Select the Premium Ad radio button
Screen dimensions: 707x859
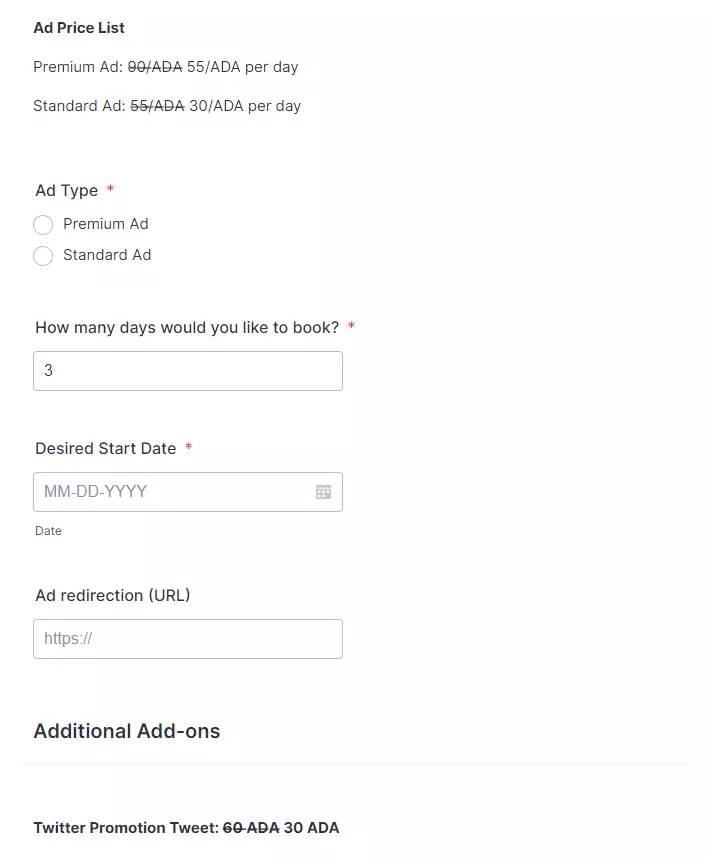click(x=43, y=225)
